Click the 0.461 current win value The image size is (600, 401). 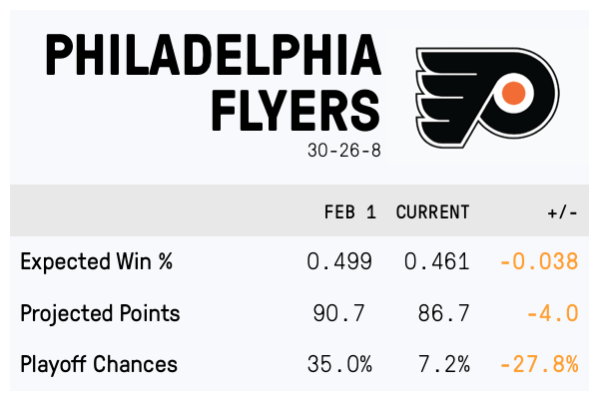(x=437, y=262)
